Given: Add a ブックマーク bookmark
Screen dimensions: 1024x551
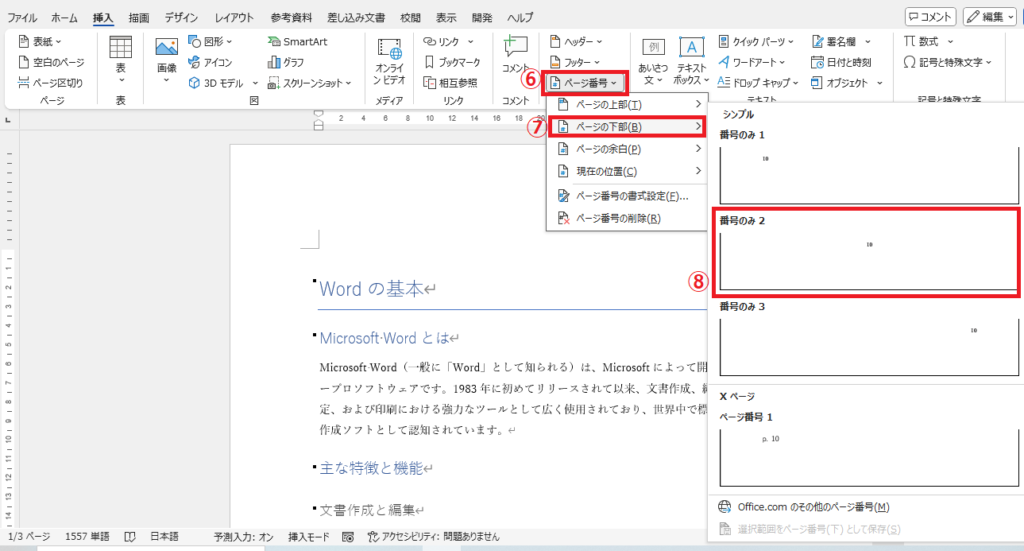Looking at the screenshot, I should pos(452,63).
